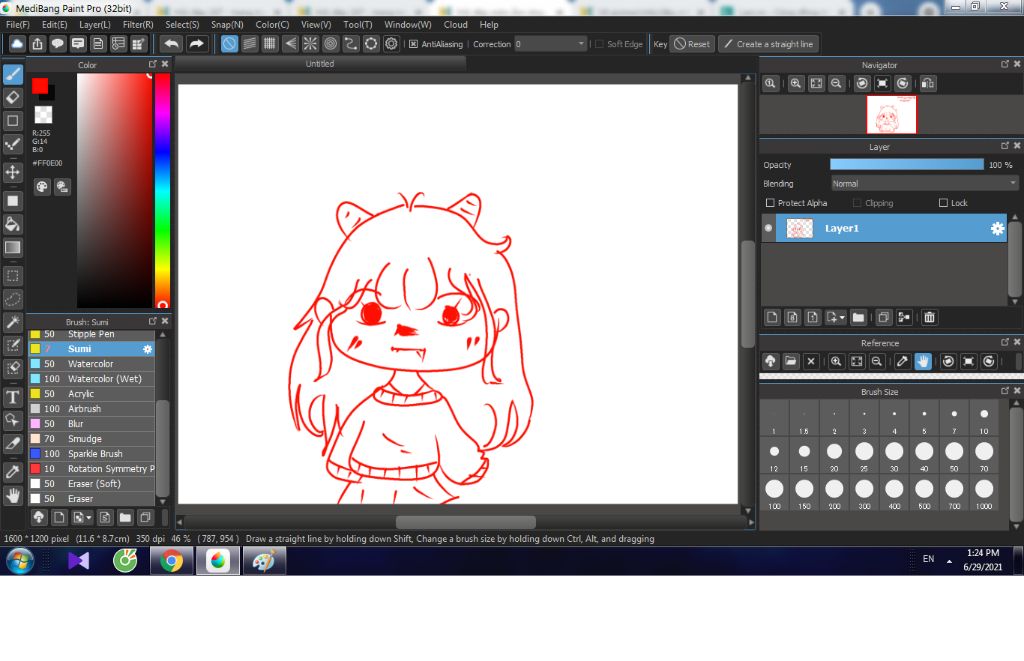Choose brush size 100 preset
1024x661 pixels.
pyautogui.click(x=774, y=492)
